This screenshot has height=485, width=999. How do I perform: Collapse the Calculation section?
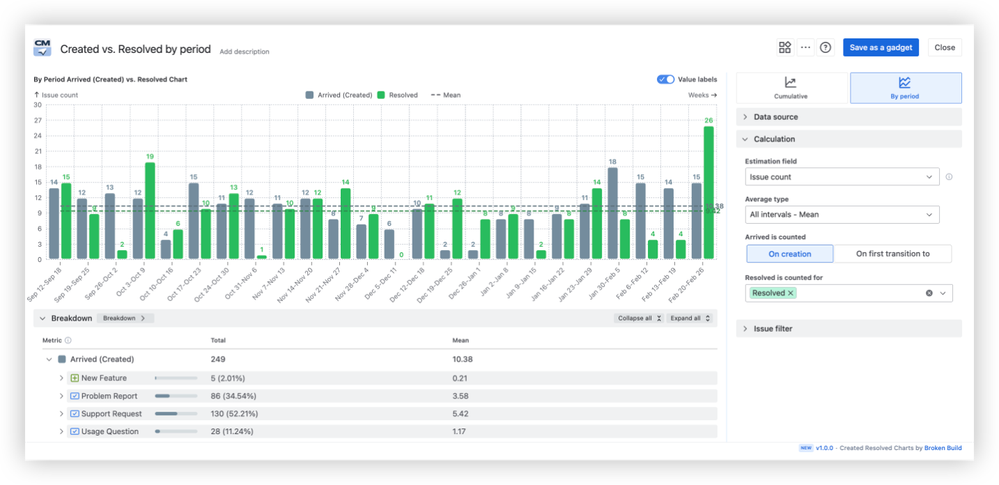click(x=849, y=139)
